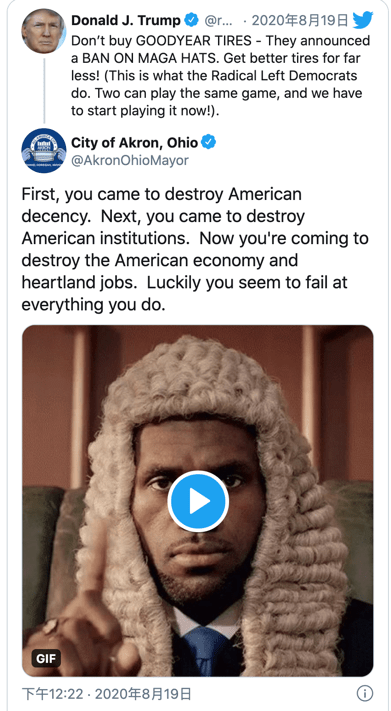Open the Donald J. Trump display name
Image resolution: width=391 pixels, height=711 pixels.
click(x=126, y=20)
